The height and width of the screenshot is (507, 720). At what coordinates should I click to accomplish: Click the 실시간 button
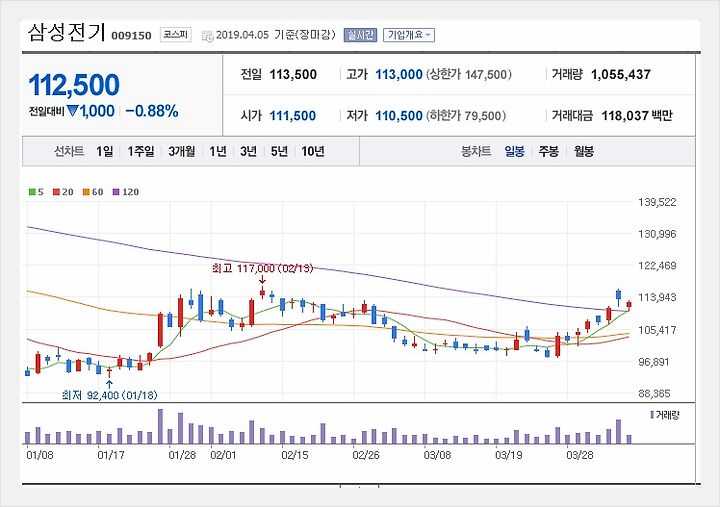(360, 35)
